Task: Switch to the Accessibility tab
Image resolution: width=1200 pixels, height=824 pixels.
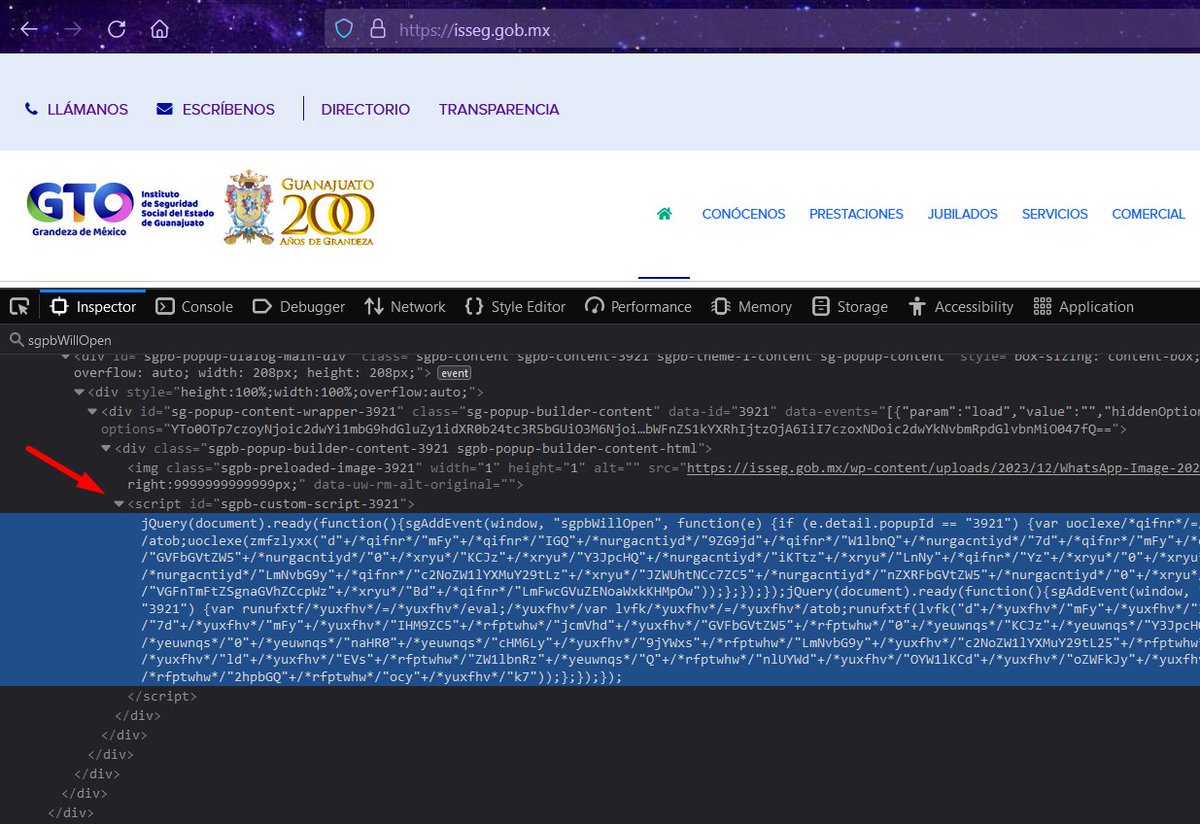Action: 960,306
